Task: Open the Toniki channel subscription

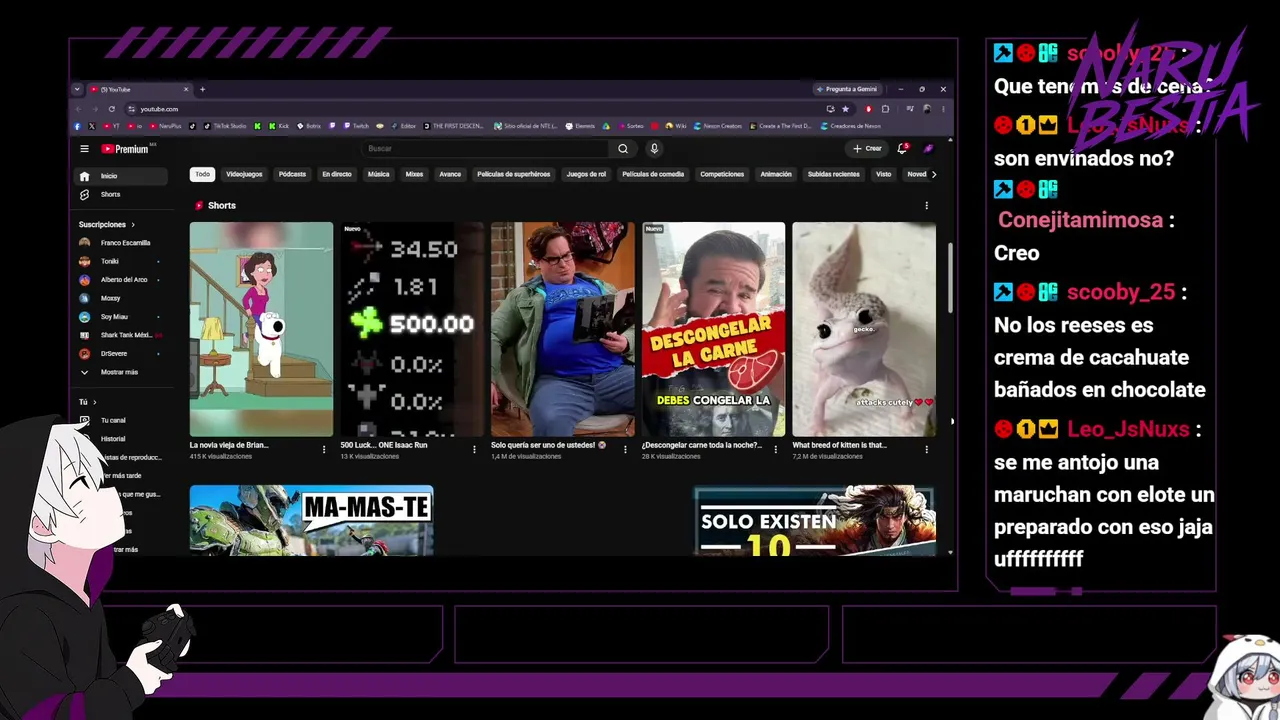Action: click(x=122, y=261)
